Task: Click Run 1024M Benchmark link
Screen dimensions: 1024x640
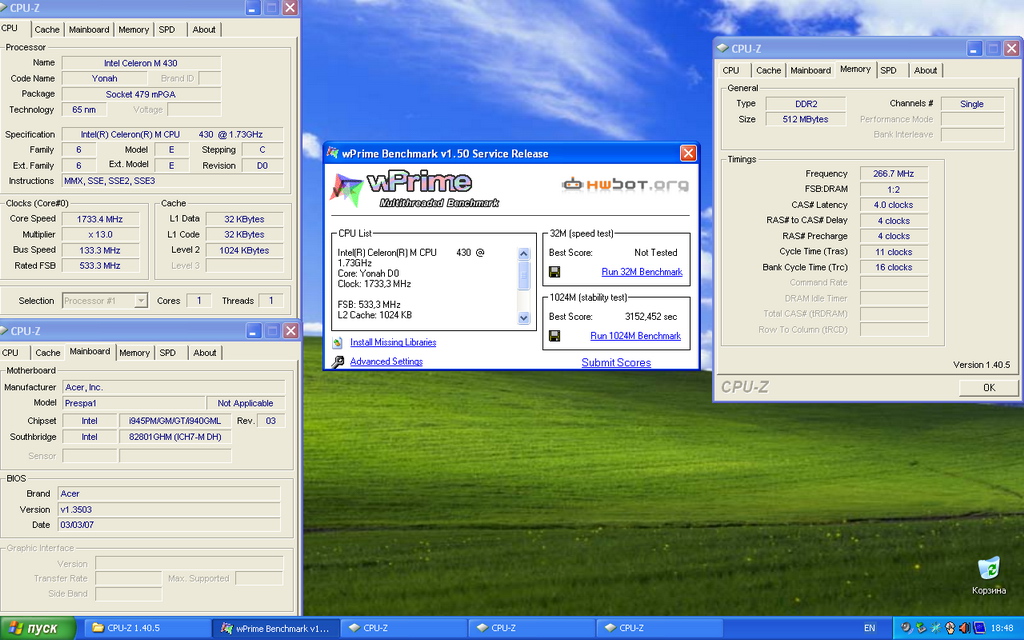Action: point(635,336)
